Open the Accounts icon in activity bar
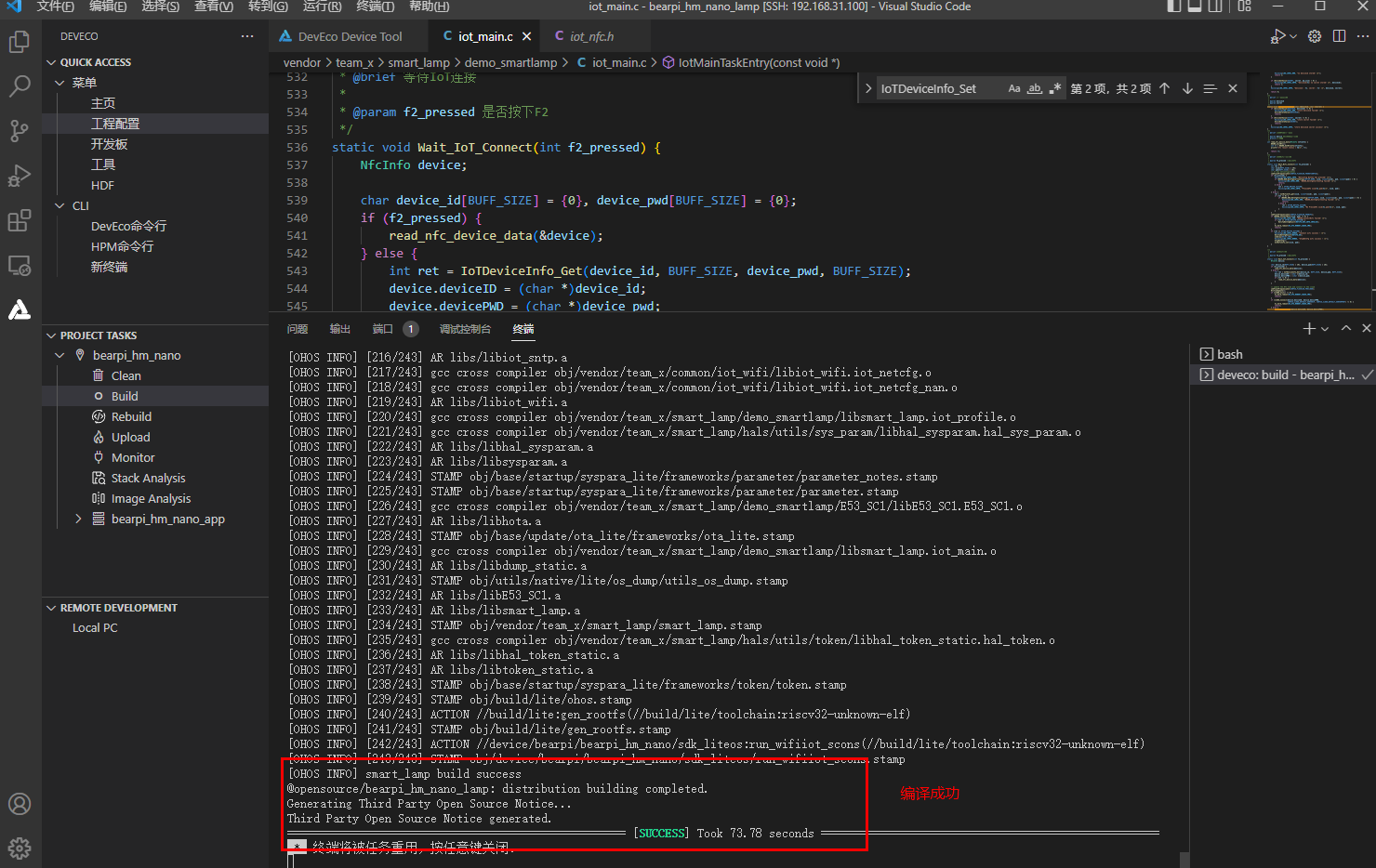The width and height of the screenshot is (1376, 868). (x=20, y=804)
